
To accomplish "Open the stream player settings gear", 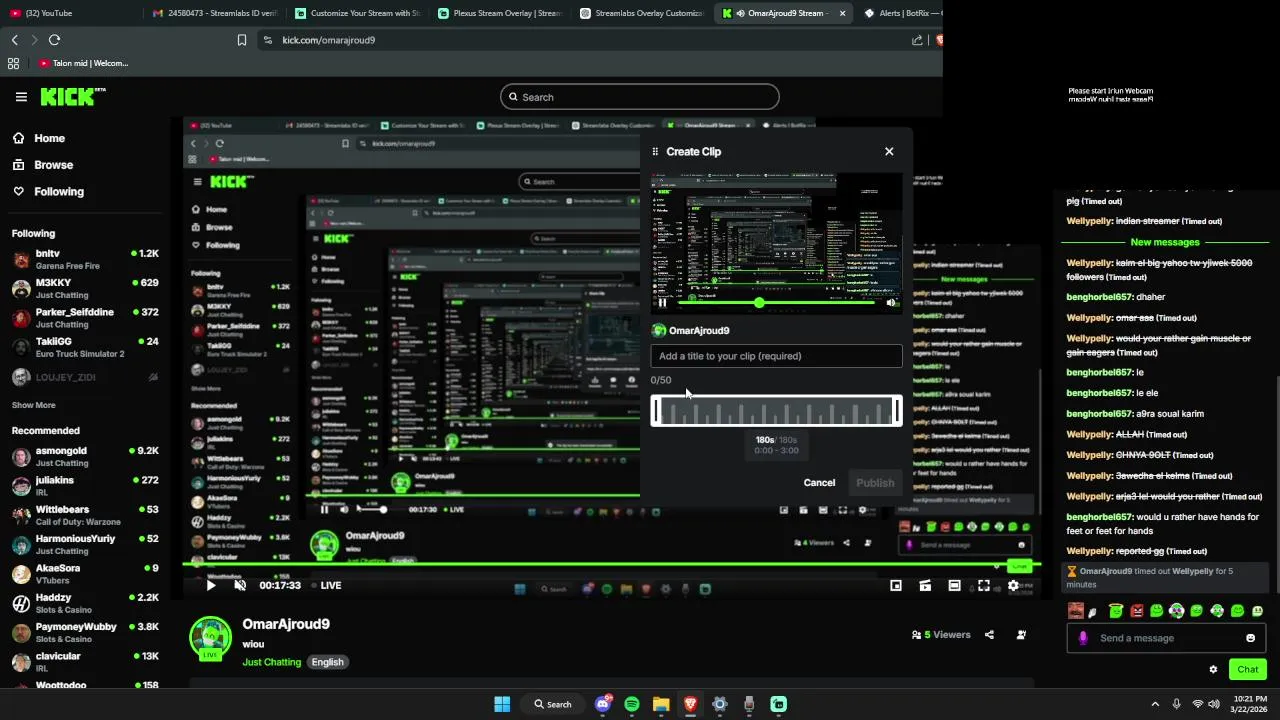I will pyautogui.click(x=1013, y=586).
